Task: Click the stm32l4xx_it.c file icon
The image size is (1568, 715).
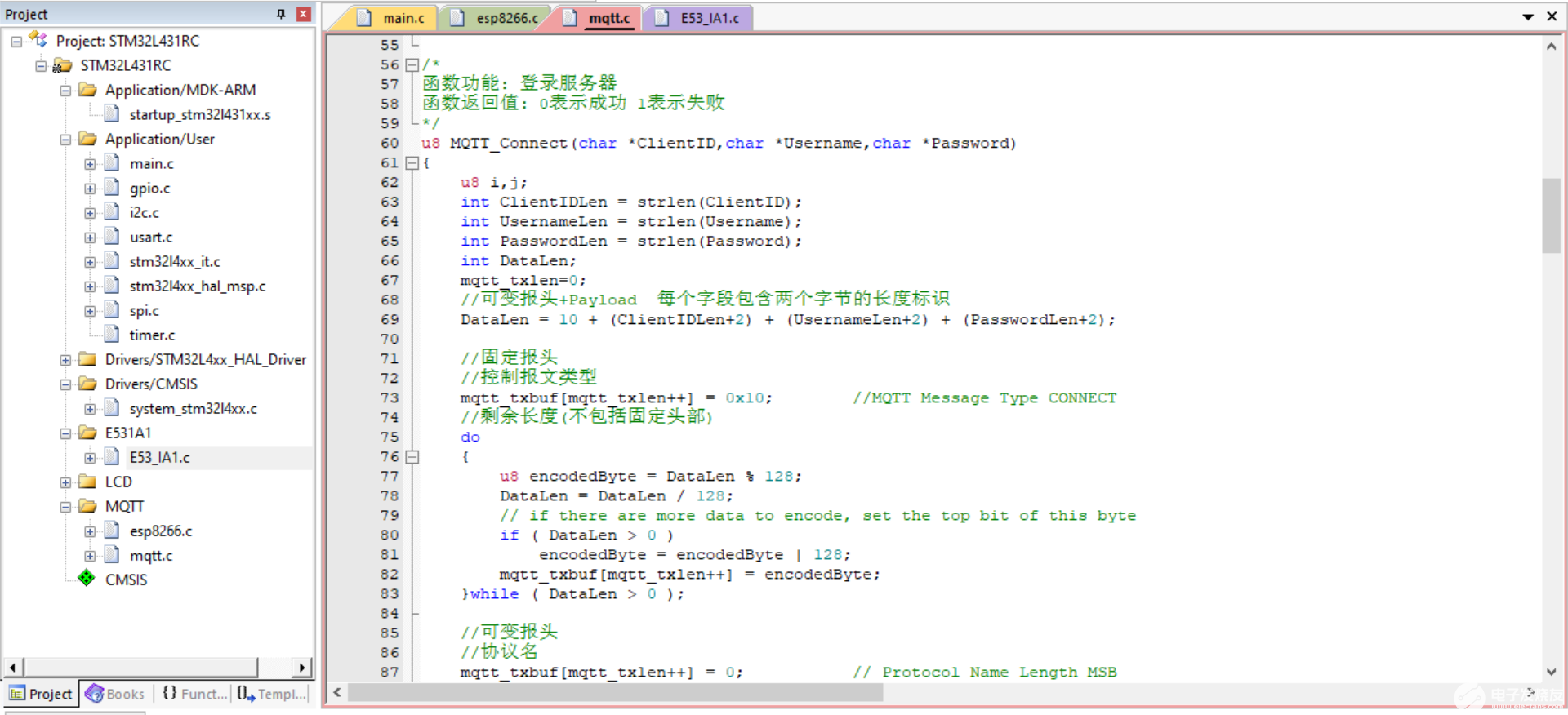Action: click(112, 261)
